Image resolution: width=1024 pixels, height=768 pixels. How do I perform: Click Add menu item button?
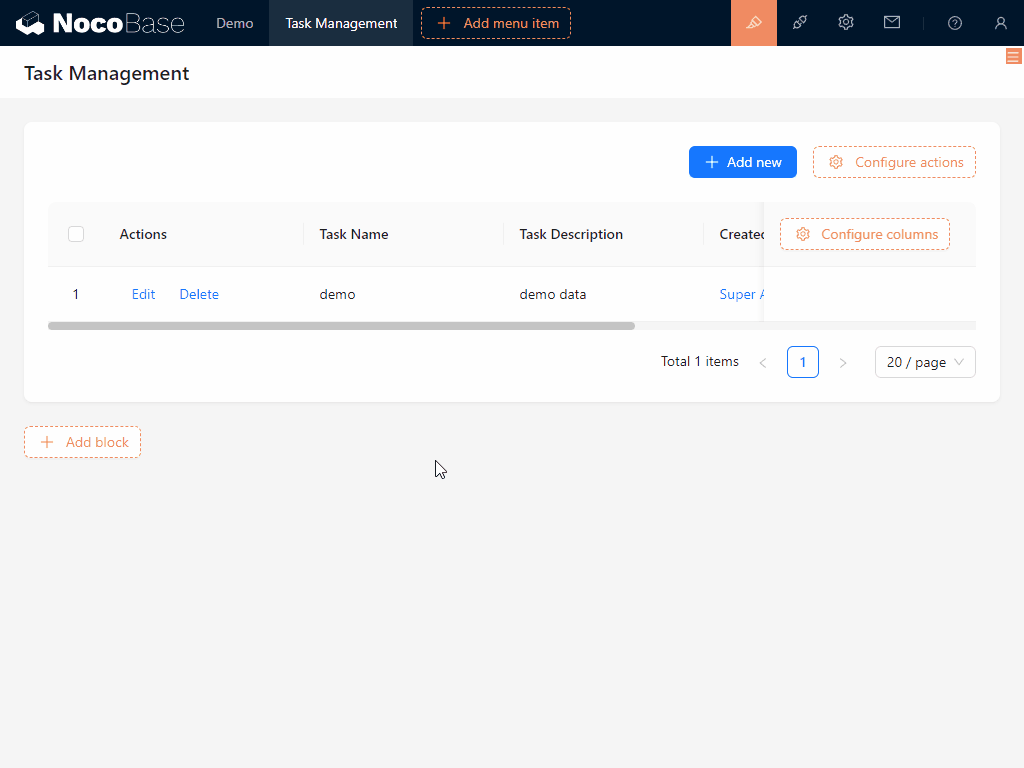(496, 23)
